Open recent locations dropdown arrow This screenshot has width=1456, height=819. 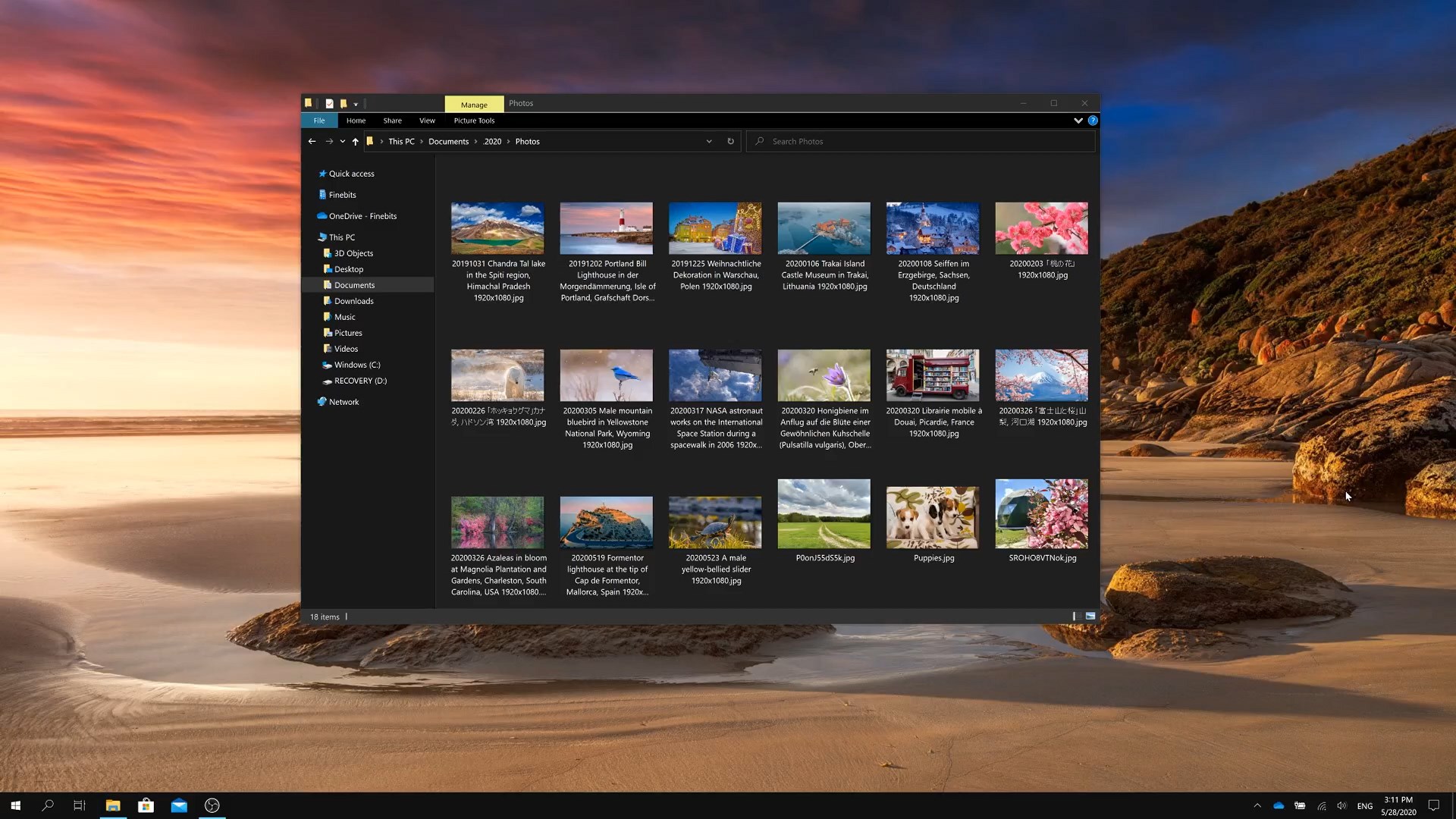[343, 141]
